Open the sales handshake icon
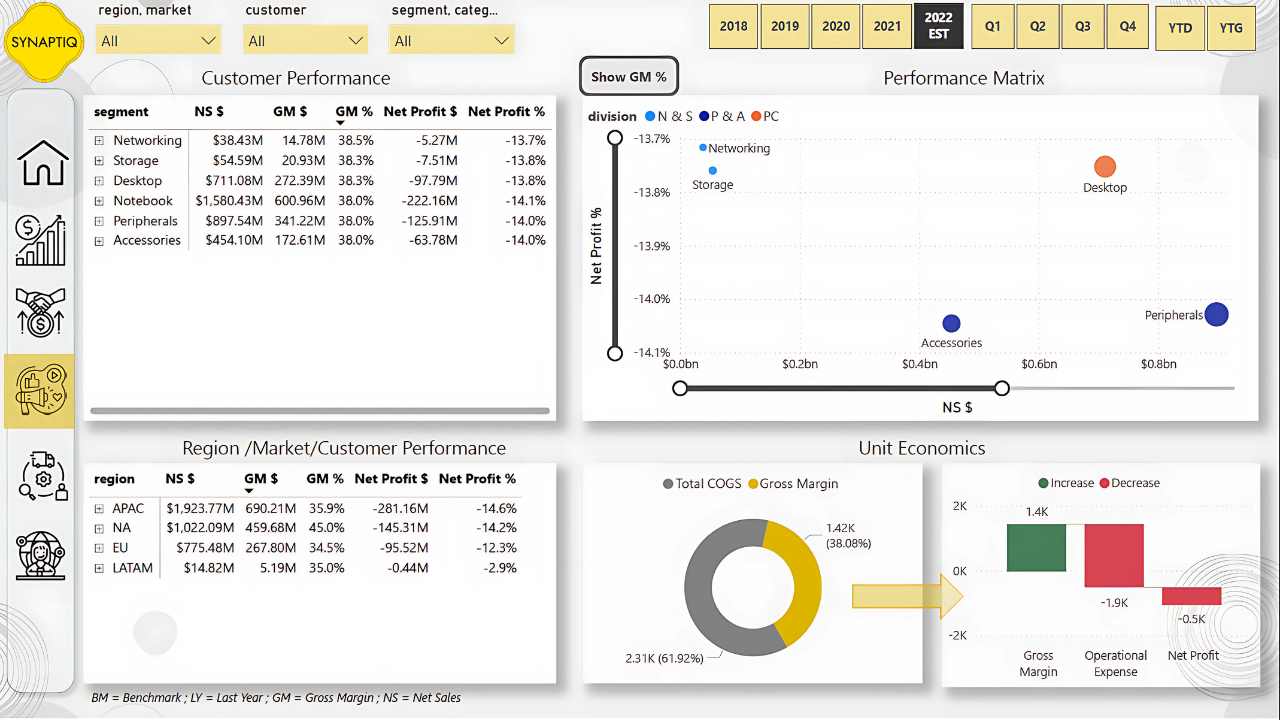 pyautogui.click(x=41, y=312)
